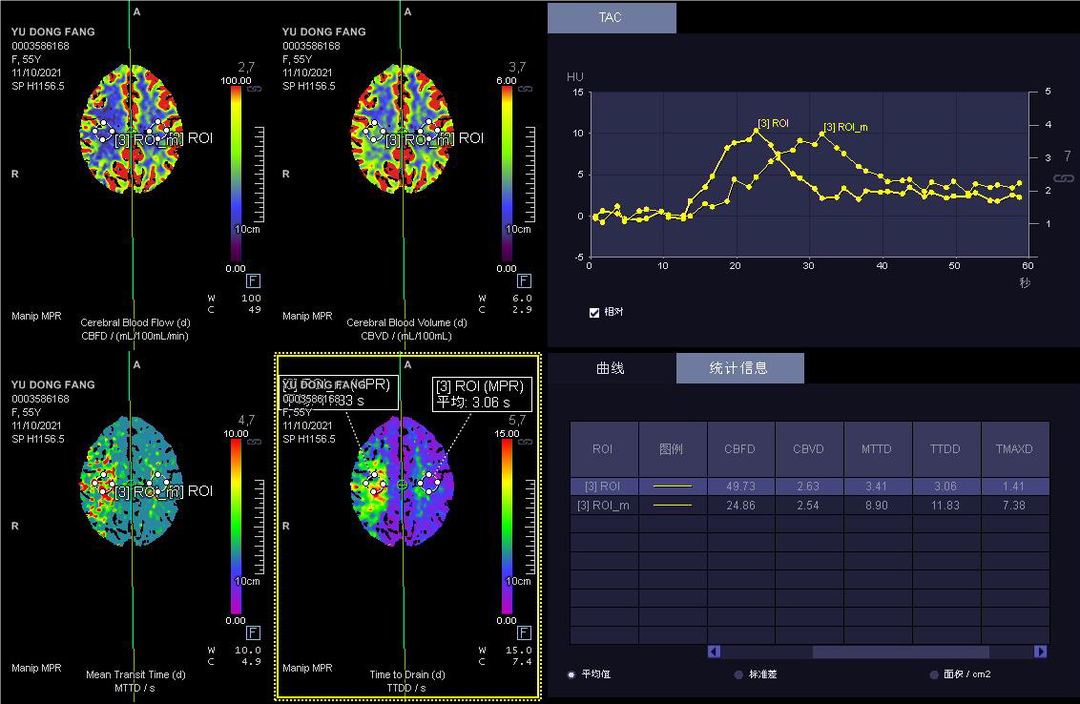This screenshot has height=704, width=1080.
Task: Click the CBVD column header
Action: 809,449
